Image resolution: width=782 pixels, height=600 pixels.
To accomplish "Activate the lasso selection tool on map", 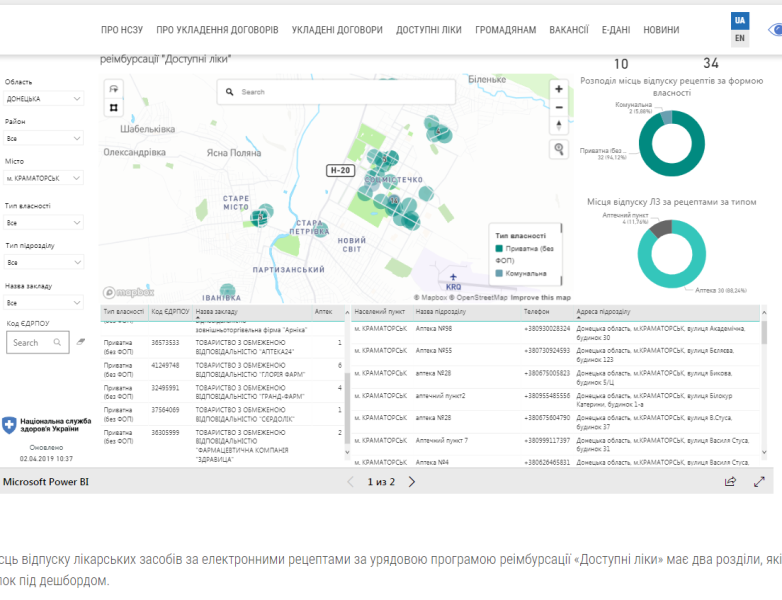I will [114, 90].
